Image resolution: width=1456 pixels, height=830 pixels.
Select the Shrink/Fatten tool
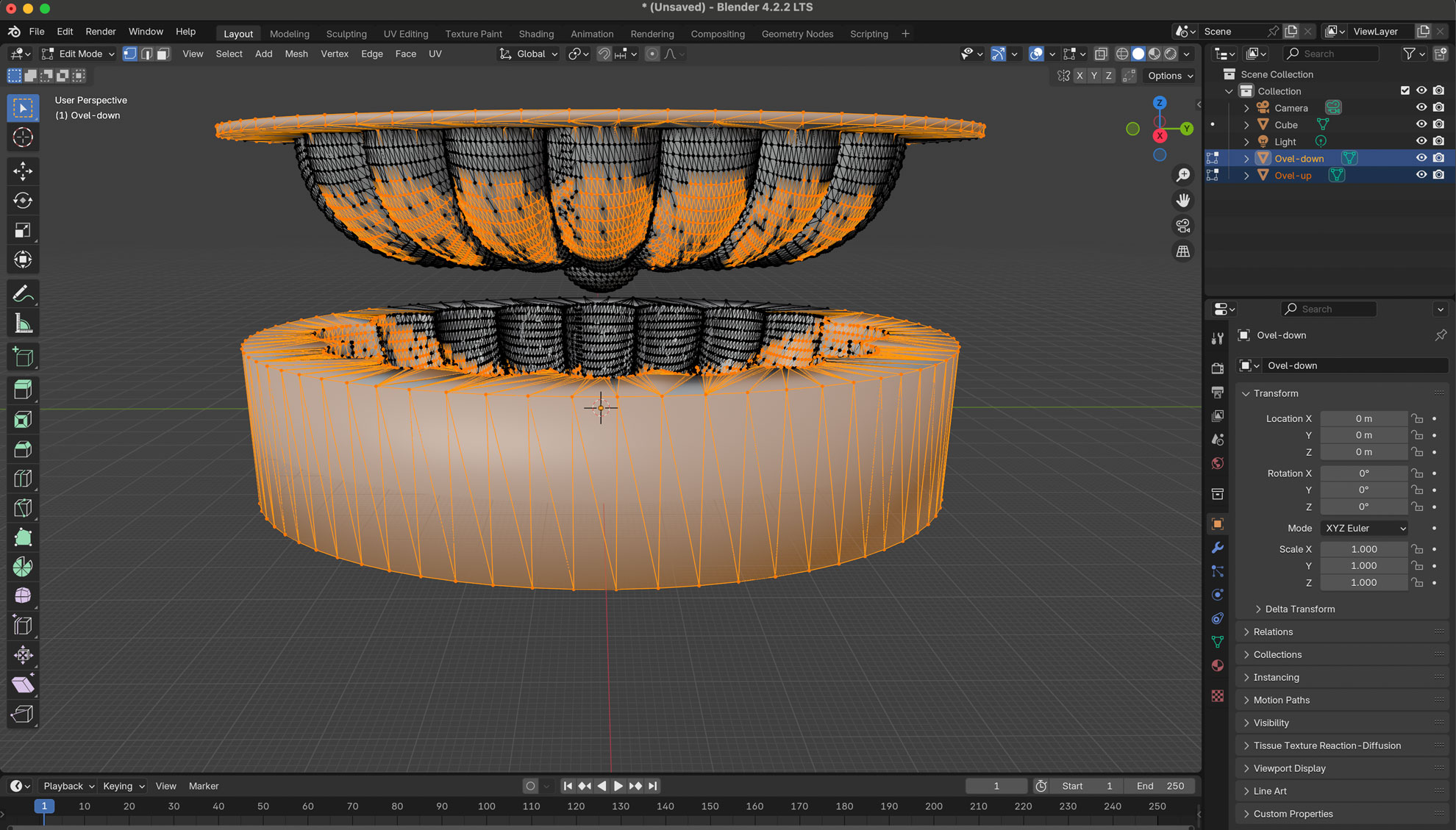(23, 655)
